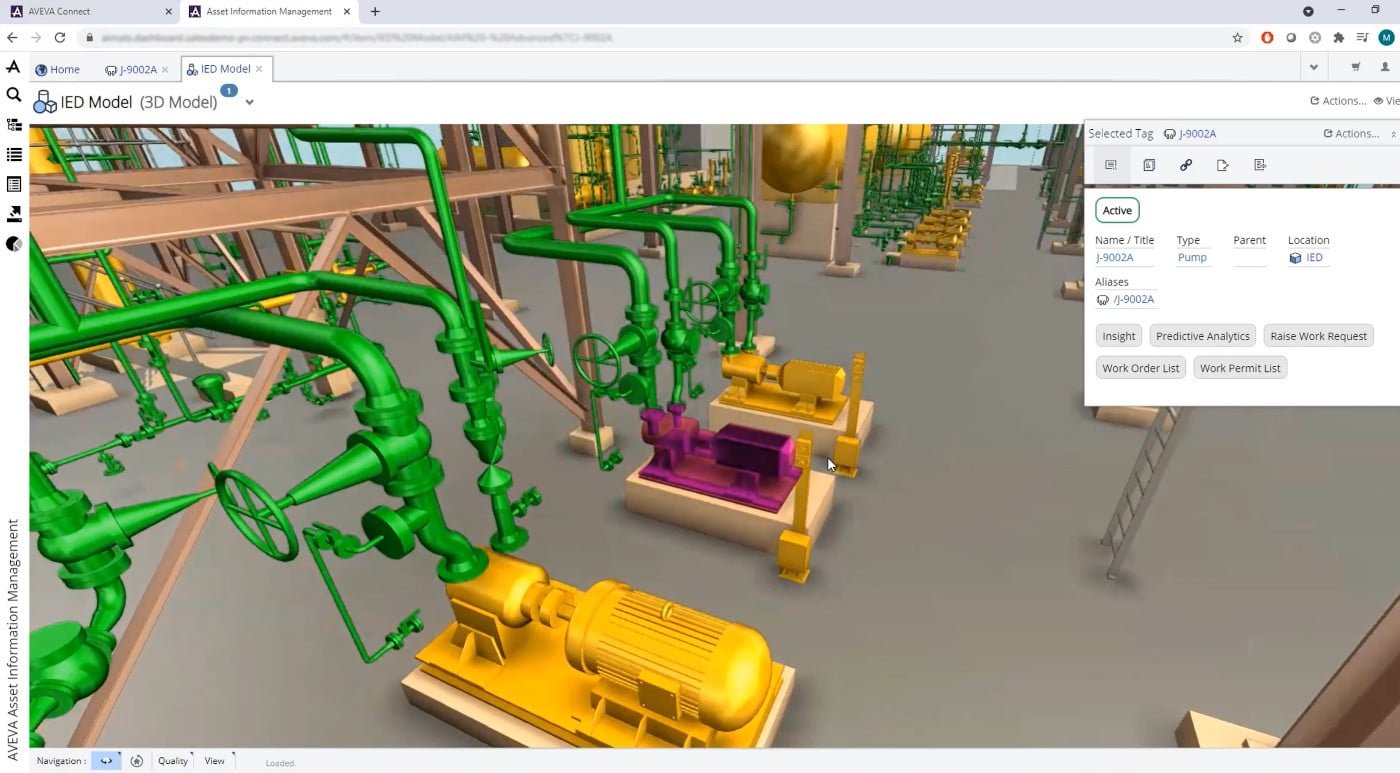Open the Quality dropdown menu
Image resolution: width=1400 pixels, height=773 pixels.
click(x=173, y=761)
